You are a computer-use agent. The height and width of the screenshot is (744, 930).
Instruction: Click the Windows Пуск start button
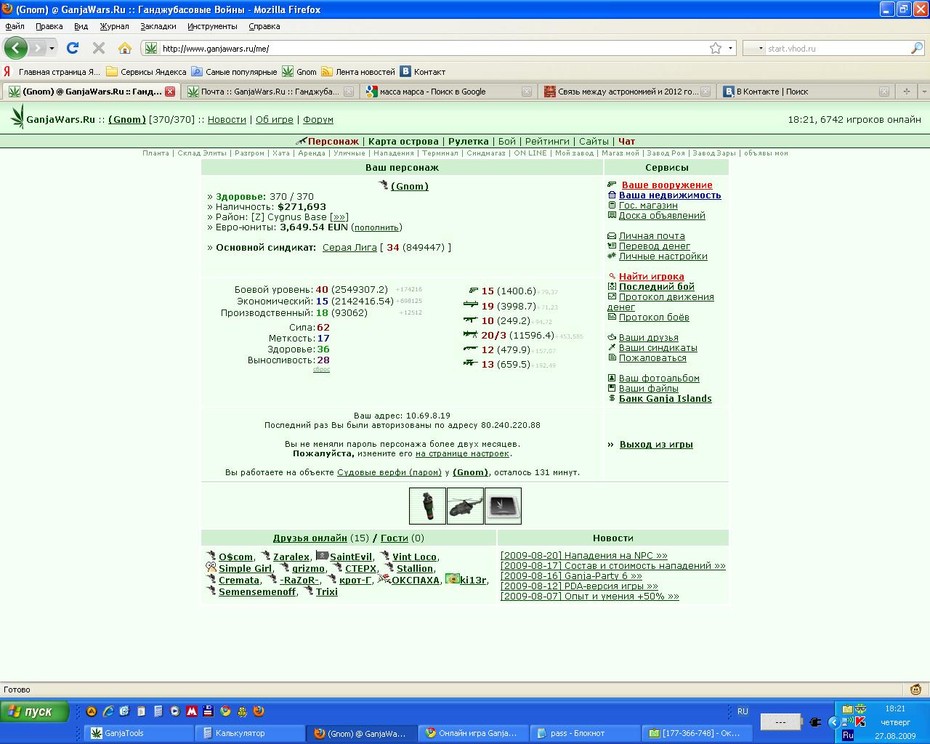pos(34,711)
